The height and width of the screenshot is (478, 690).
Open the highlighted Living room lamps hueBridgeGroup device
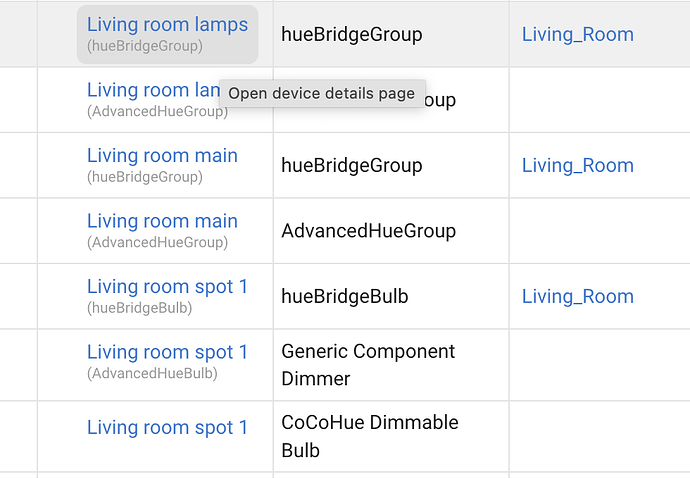click(167, 25)
